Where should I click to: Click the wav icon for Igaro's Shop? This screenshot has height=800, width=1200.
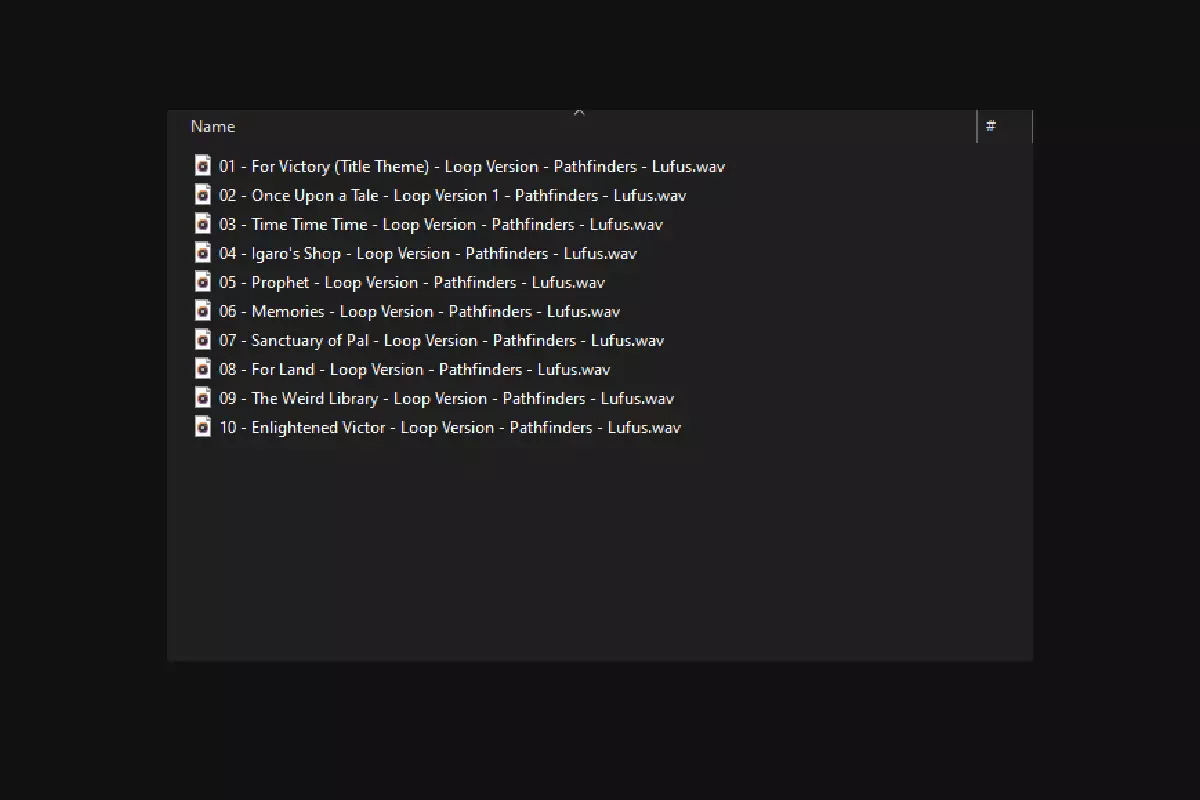(202, 253)
